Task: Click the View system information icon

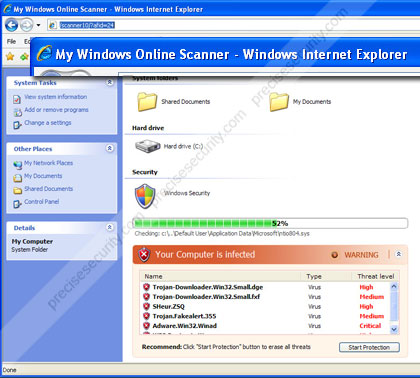Action: pyautogui.click(x=17, y=99)
